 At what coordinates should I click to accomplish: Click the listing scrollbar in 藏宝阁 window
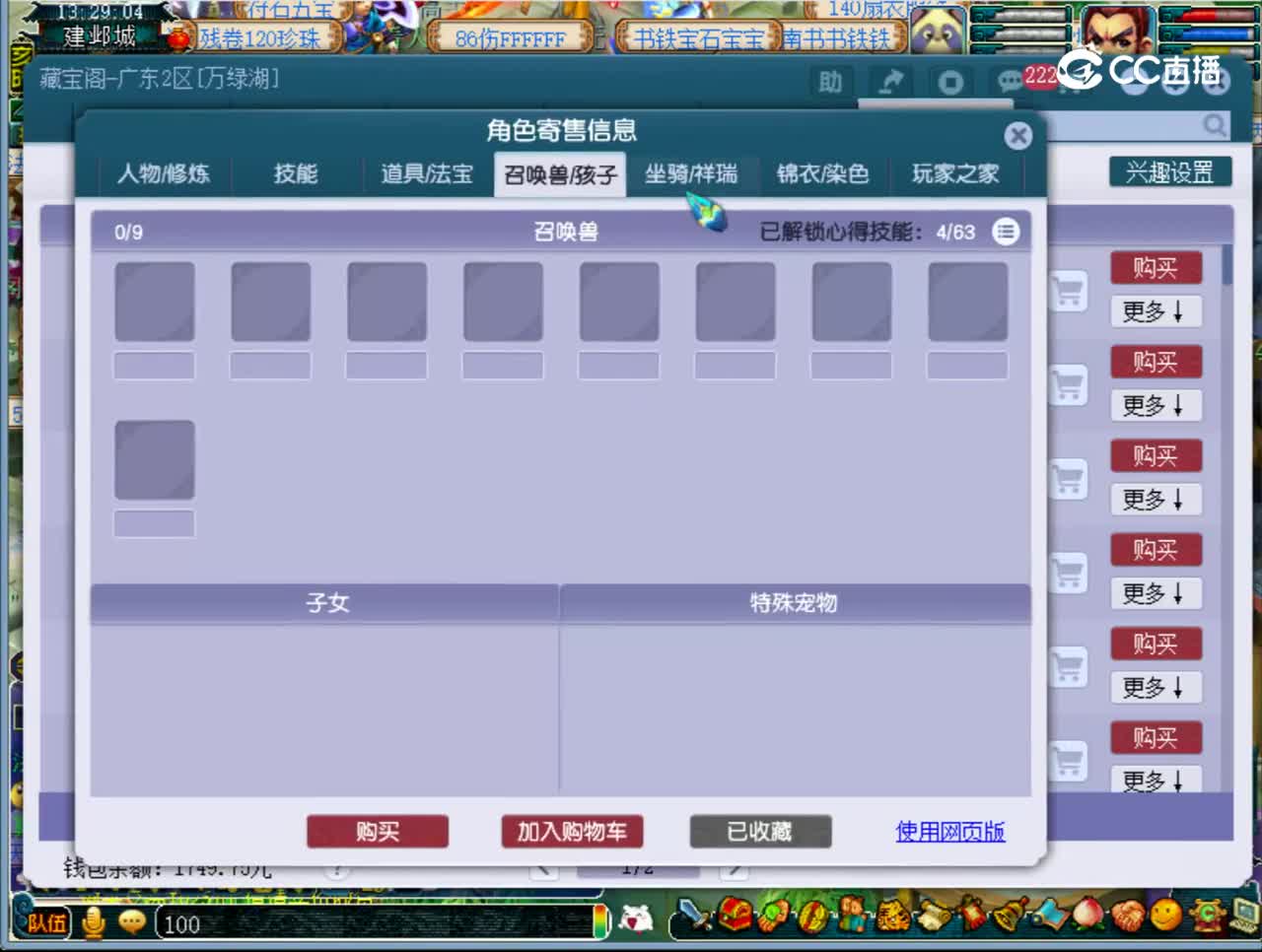click(1227, 266)
